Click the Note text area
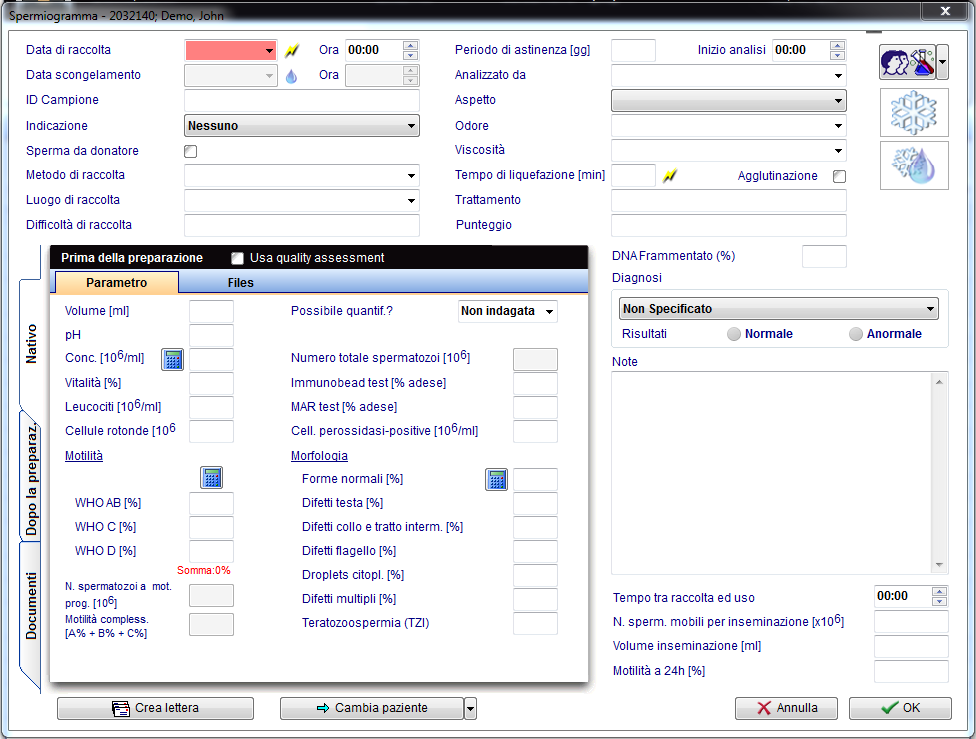This screenshot has width=976, height=739. tap(772, 473)
